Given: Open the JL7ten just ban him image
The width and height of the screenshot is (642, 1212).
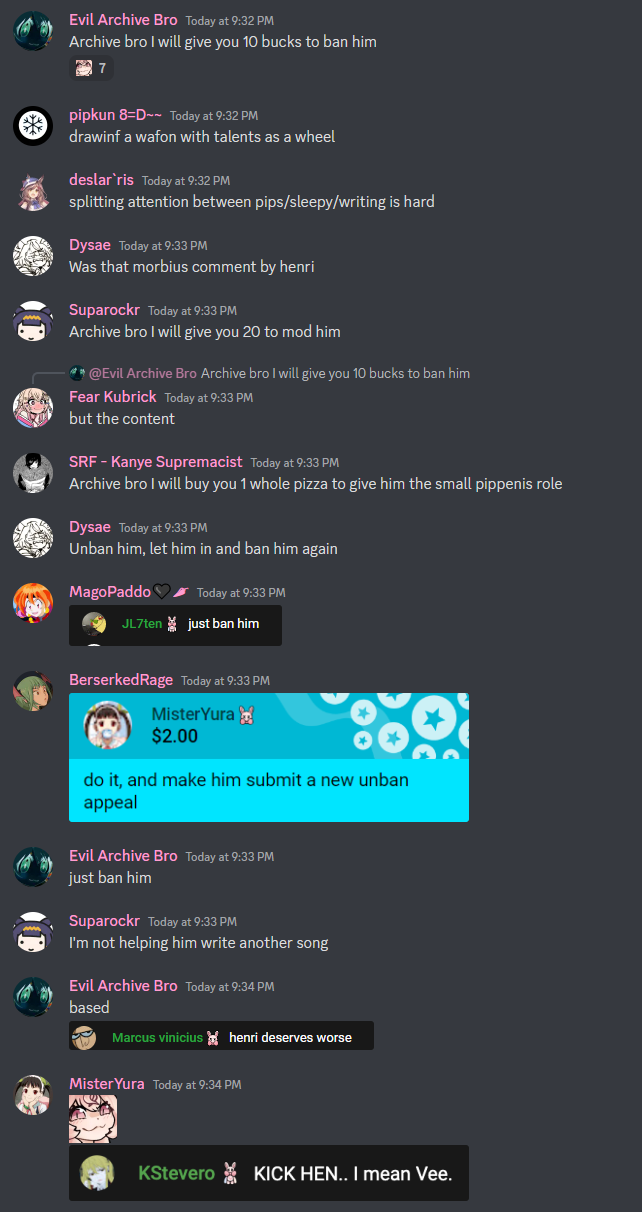Looking at the screenshot, I should pos(175,625).
